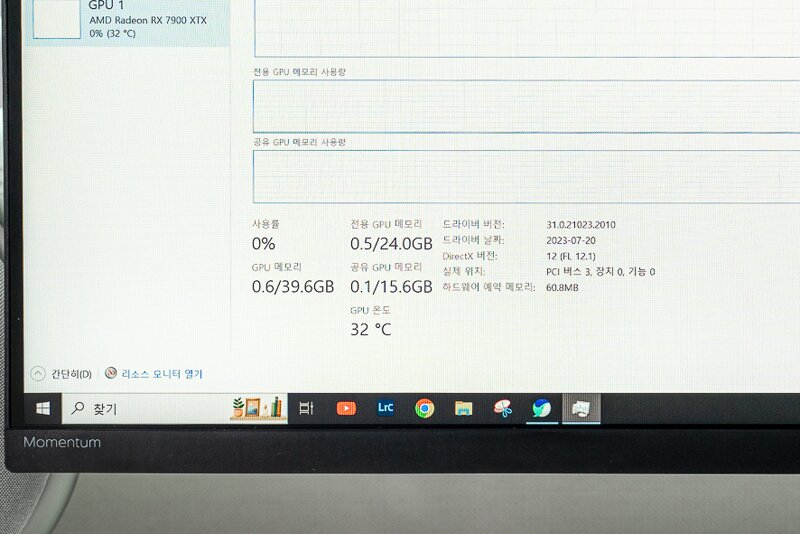Image resolution: width=800 pixels, height=534 pixels.
Task: Click the 찾기 search box on taskbar
Action: pyautogui.click(x=174, y=408)
